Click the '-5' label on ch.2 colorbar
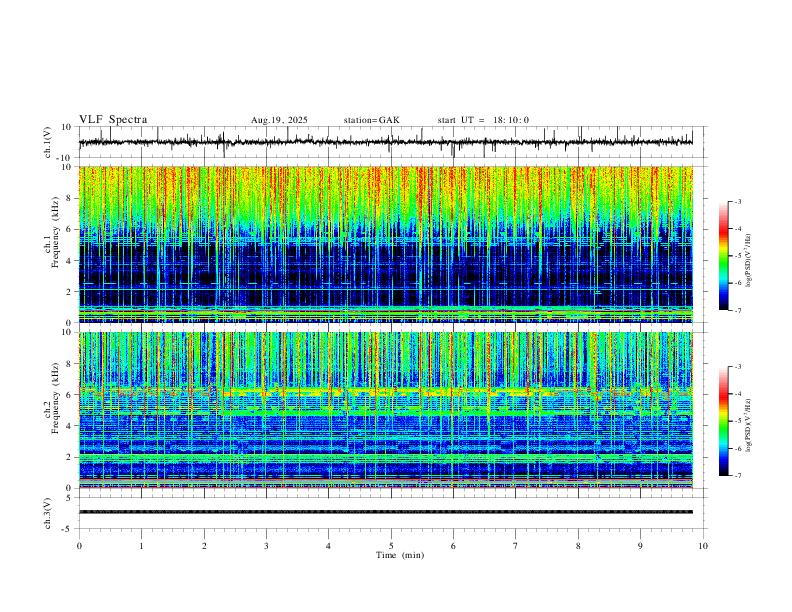Viewport: 792px width, 612px height. (737, 421)
